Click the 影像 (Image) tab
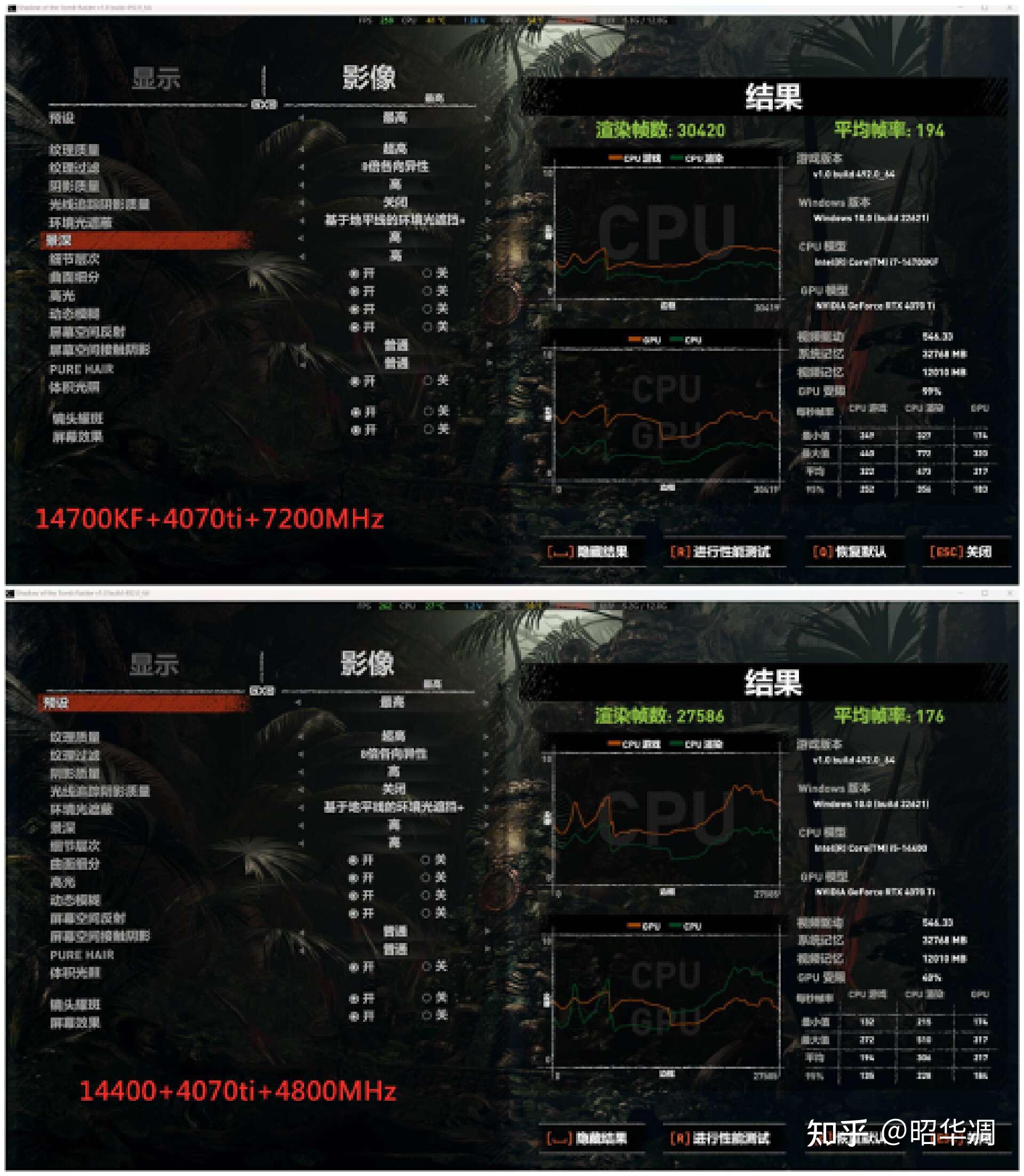Viewport: 1024px width, 1176px height. (350, 72)
